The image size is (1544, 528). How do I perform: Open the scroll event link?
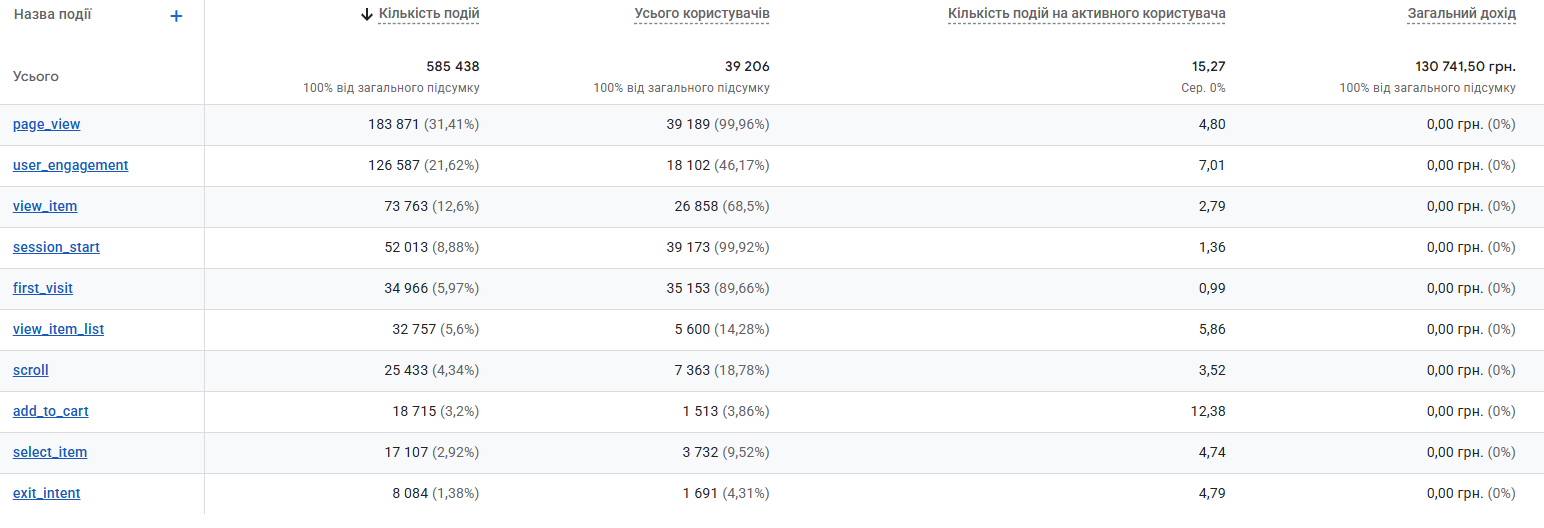coord(31,371)
